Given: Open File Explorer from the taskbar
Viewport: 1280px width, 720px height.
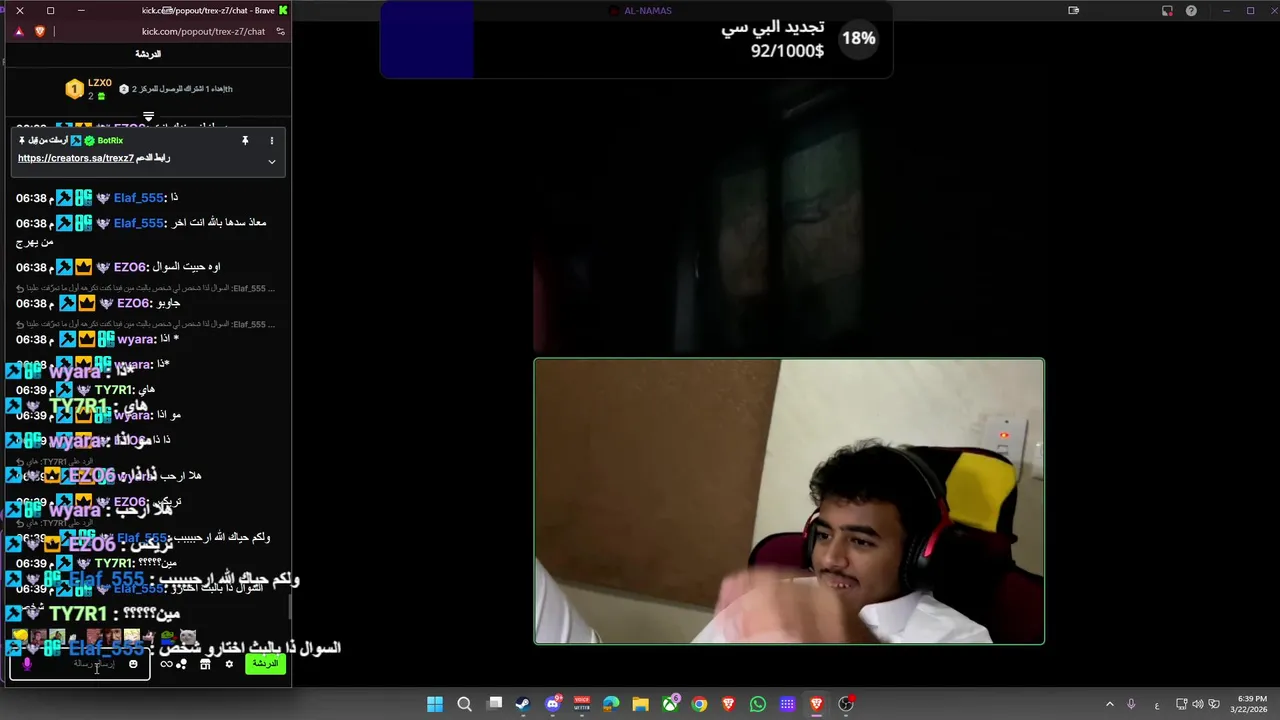Looking at the screenshot, I should pyautogui.click(x=640, y=704).
